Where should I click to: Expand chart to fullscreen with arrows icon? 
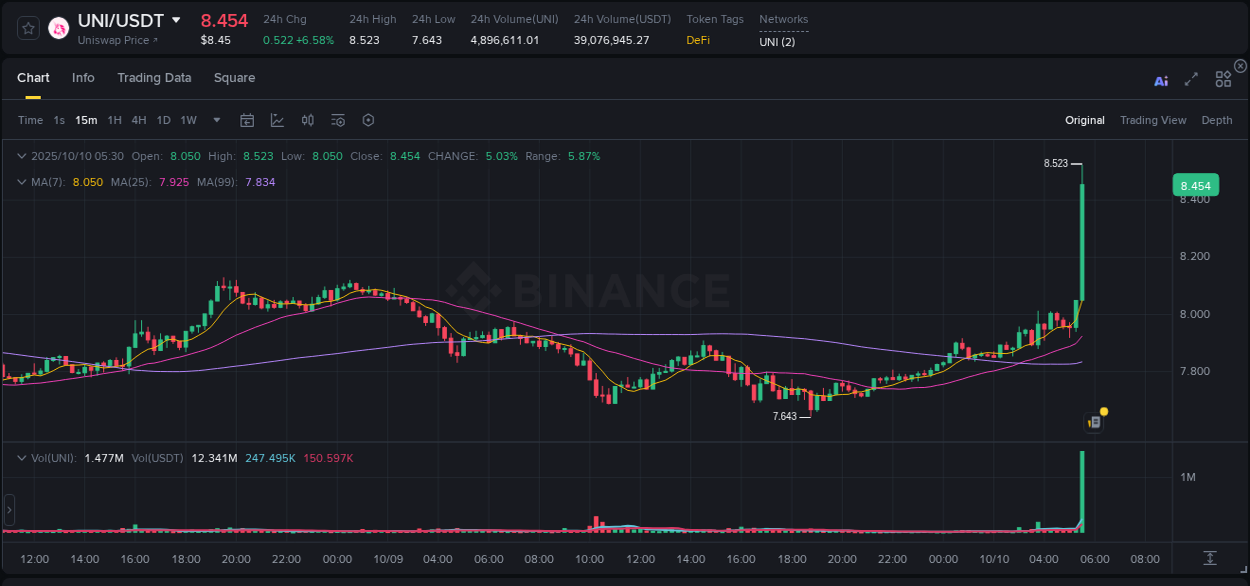[x=1191, y=79]
